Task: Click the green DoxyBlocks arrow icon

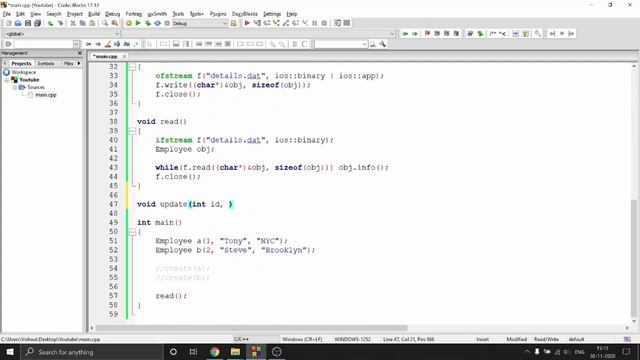Action: 480,33
